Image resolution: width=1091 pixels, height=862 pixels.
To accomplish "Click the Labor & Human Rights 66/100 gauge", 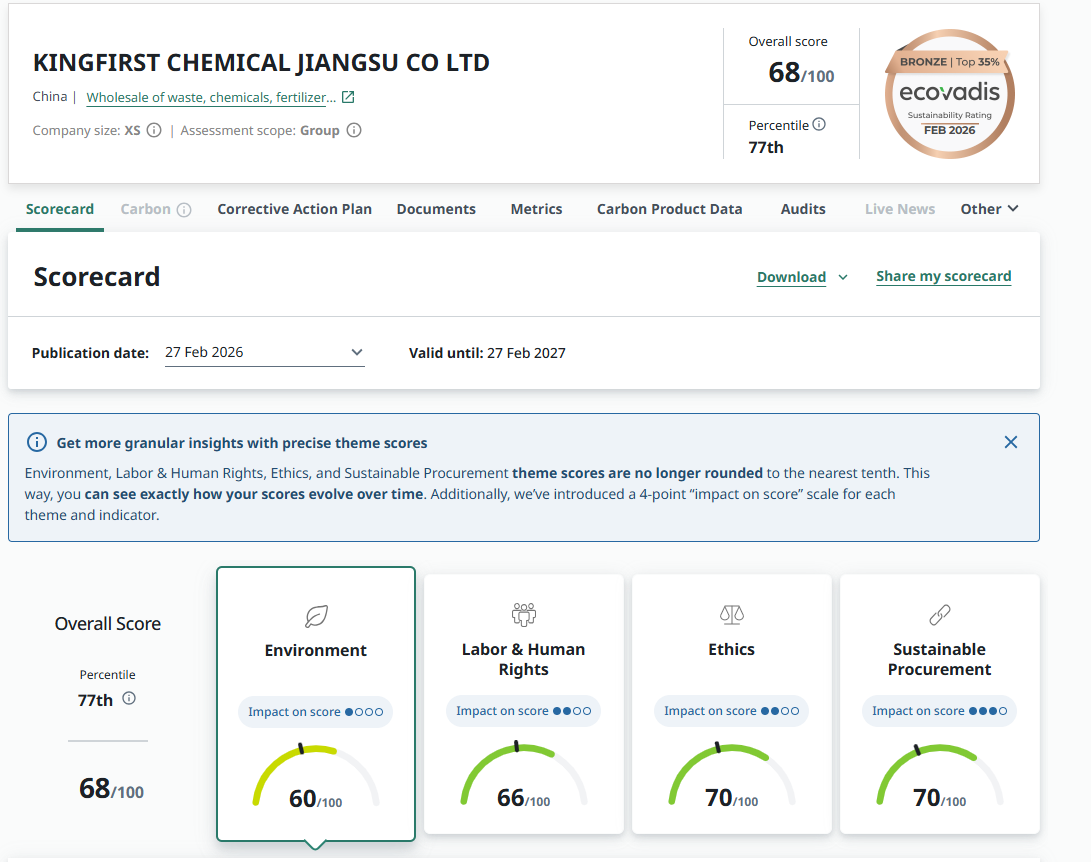I will pyautogui.click(x=524, y=776).
